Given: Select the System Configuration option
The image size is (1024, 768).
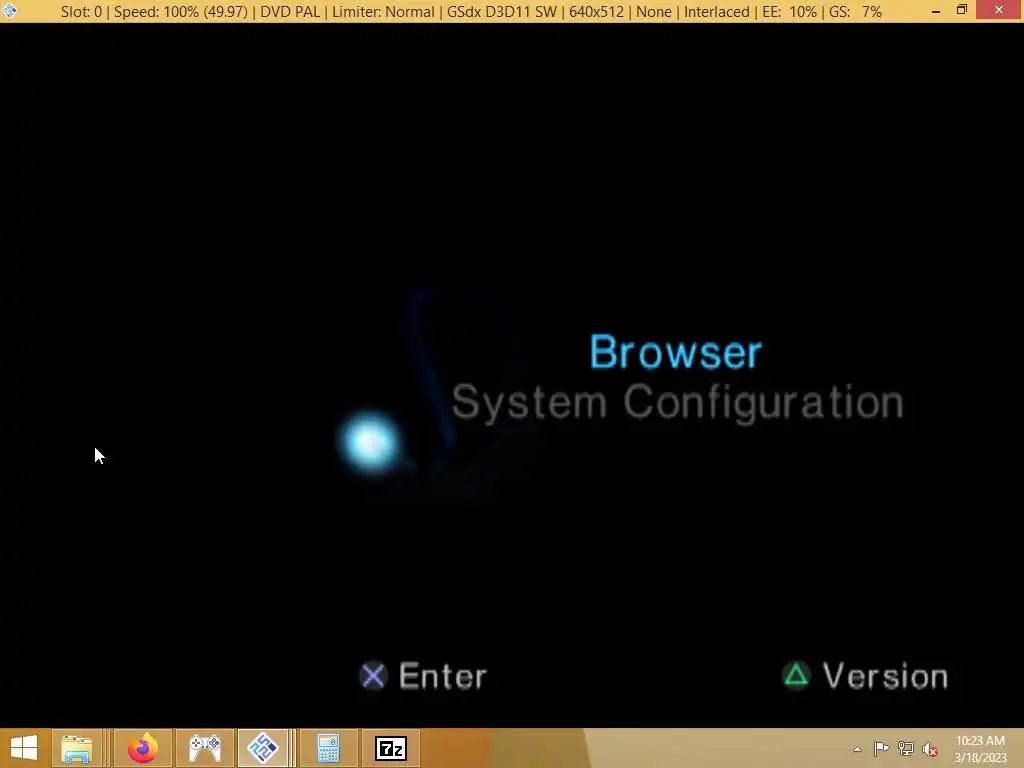Looking at the screenshot, I should pyautogui.click(x=677, y=402).
